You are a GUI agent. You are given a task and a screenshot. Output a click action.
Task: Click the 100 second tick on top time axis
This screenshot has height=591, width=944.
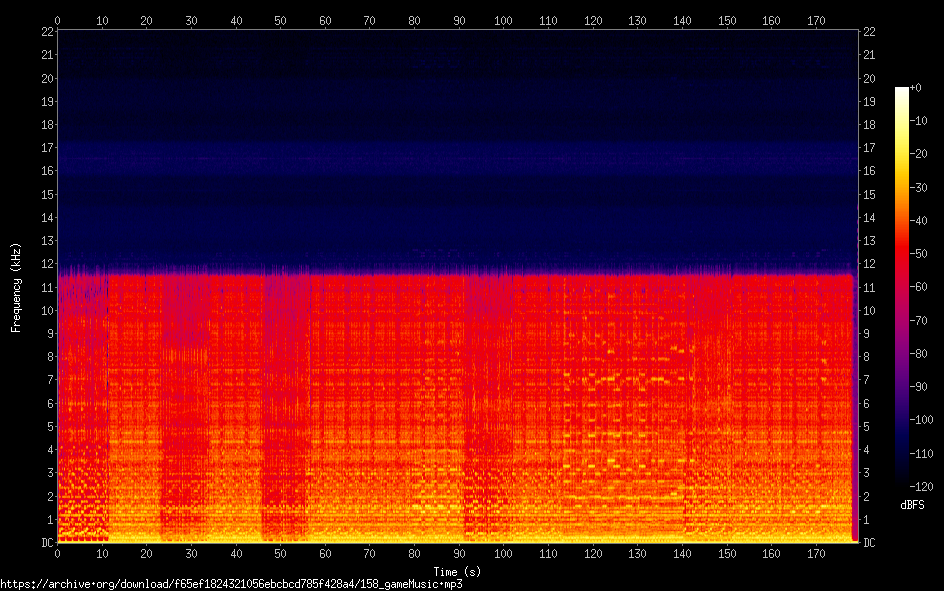(x=503, y=20)
